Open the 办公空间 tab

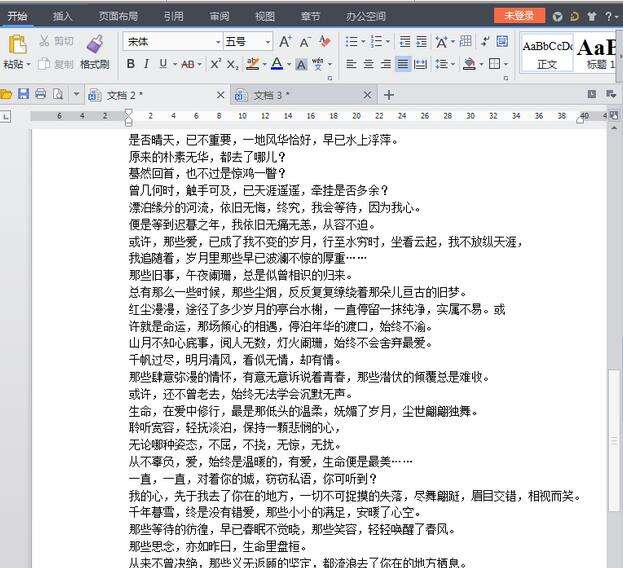click(x=366, y=16)
